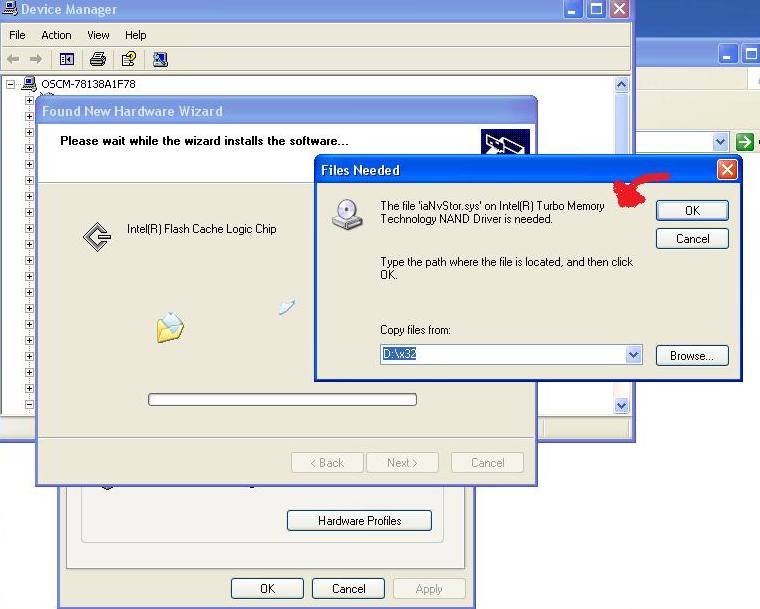760x609 pixels.
Task: Click OK in the Files Needed dialog
Action: point(692,210)
